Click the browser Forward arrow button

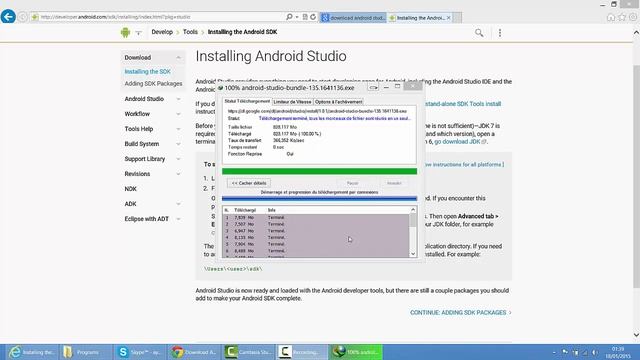click(x=22, y=17)
